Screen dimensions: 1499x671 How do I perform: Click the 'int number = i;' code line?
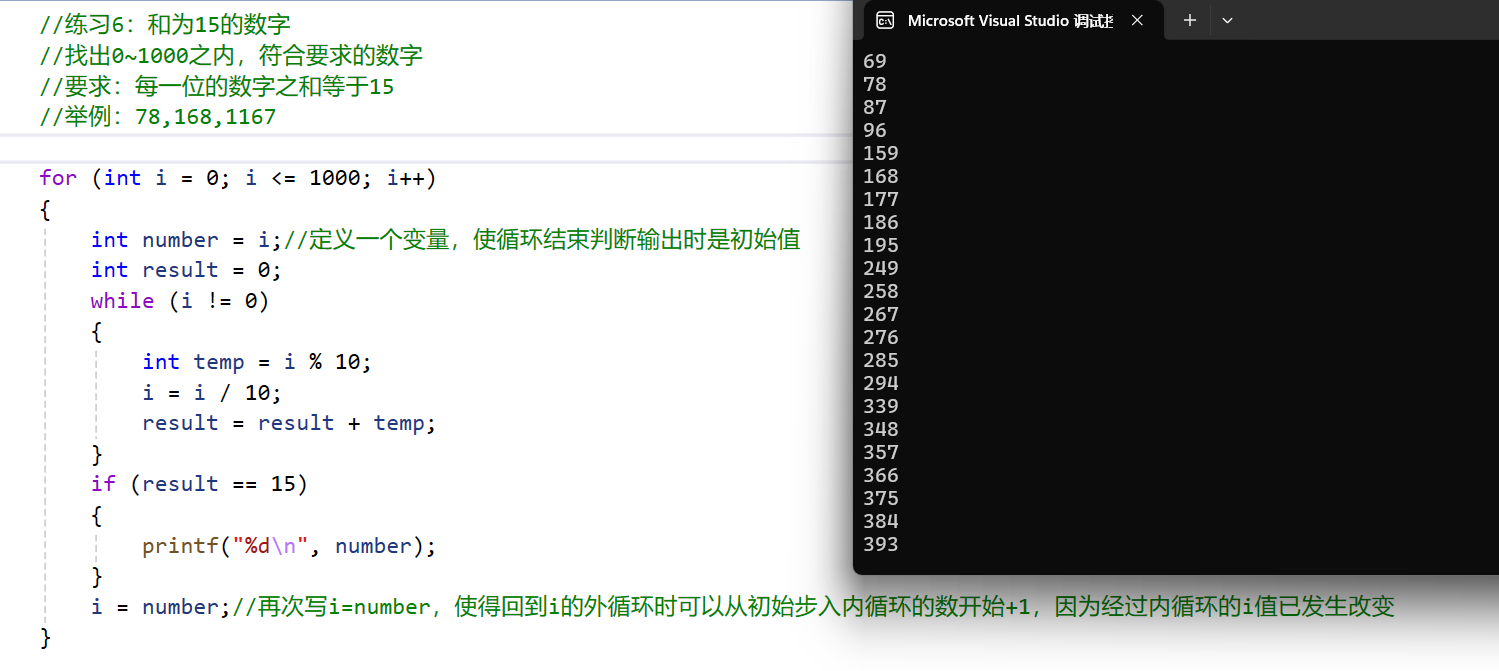(187, 240)
